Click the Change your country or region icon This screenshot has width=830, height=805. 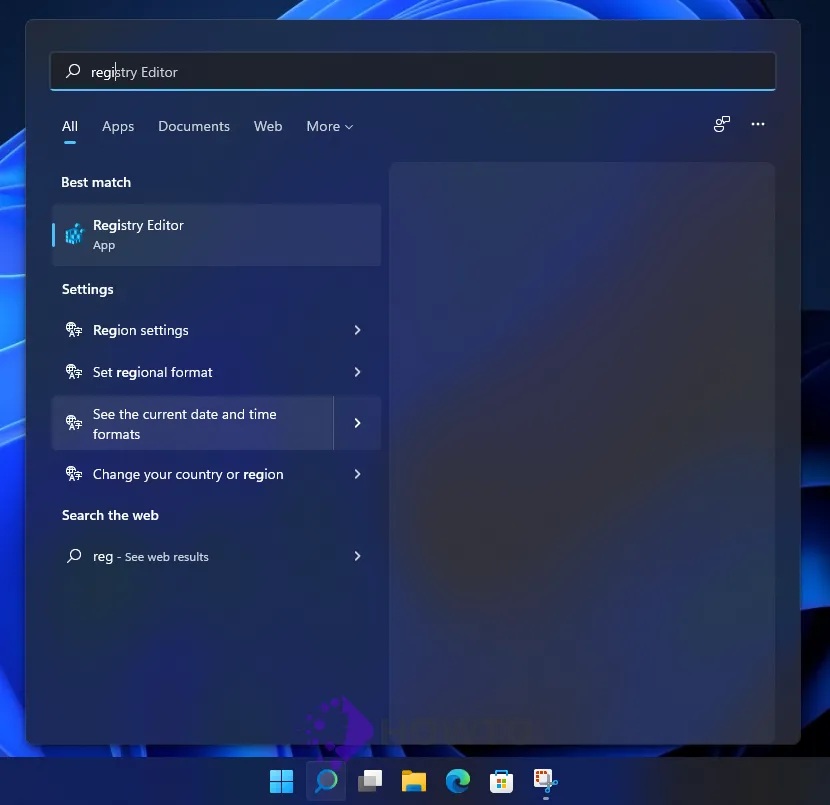click(x=74, y=474)
